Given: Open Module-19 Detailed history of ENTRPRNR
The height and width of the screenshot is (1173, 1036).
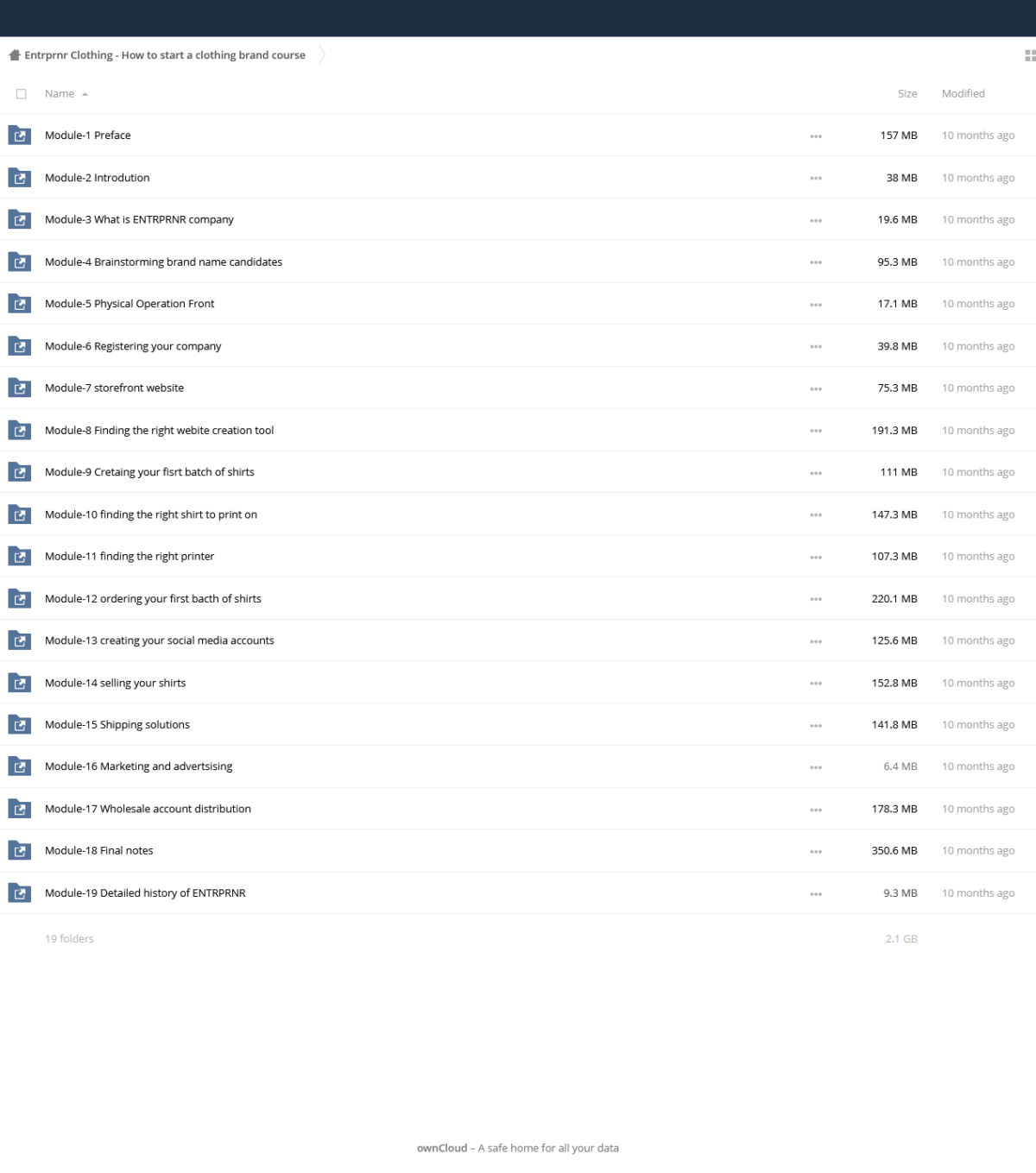Looking at the screenshot, I should pos(145,893).
